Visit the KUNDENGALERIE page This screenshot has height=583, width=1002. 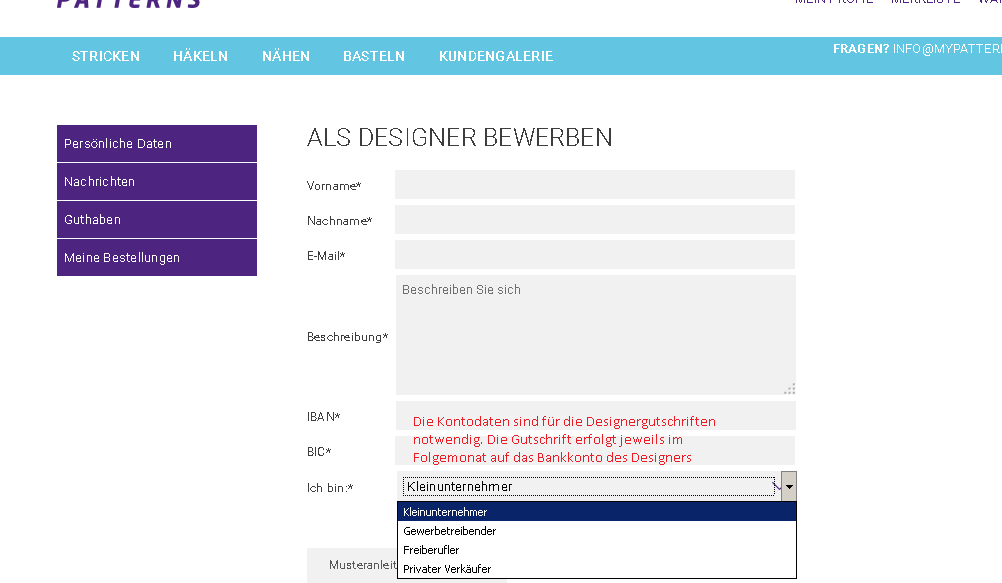(496, 56)
